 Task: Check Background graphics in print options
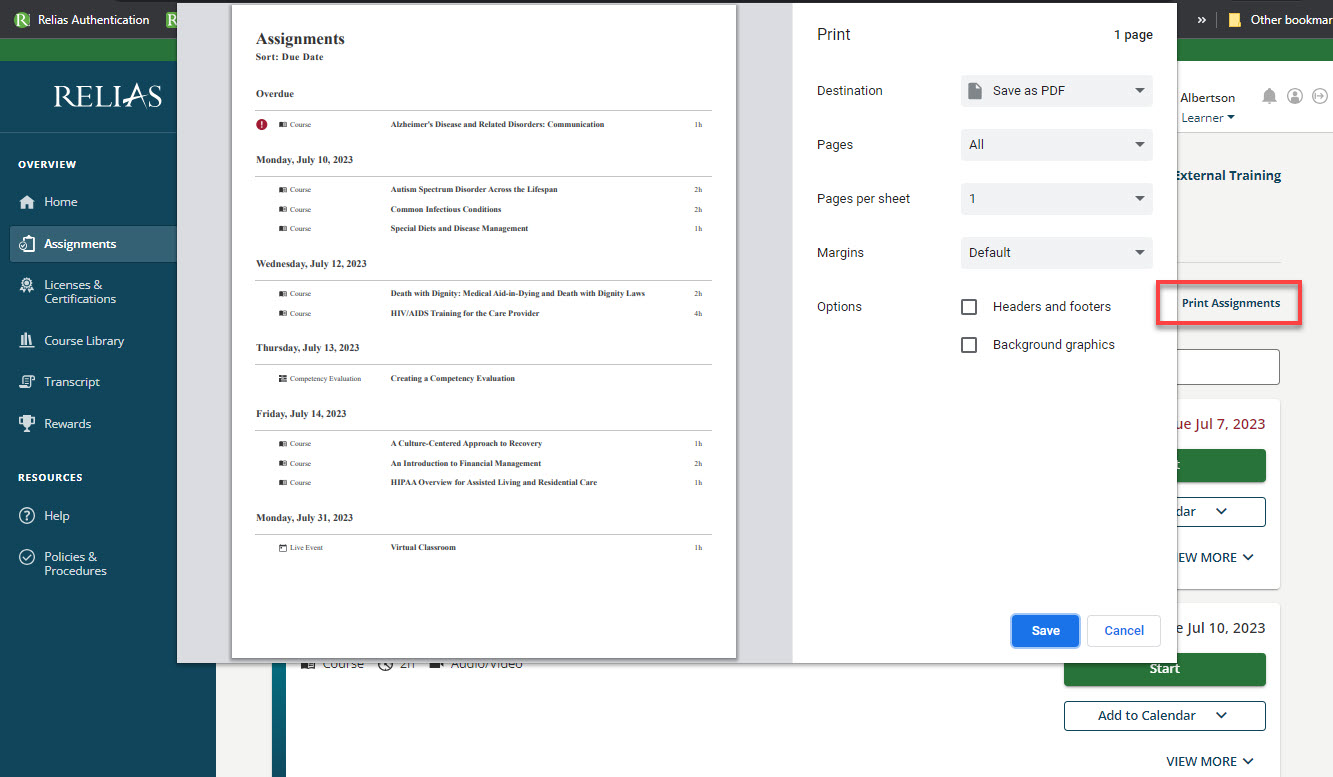pos(969,344)
